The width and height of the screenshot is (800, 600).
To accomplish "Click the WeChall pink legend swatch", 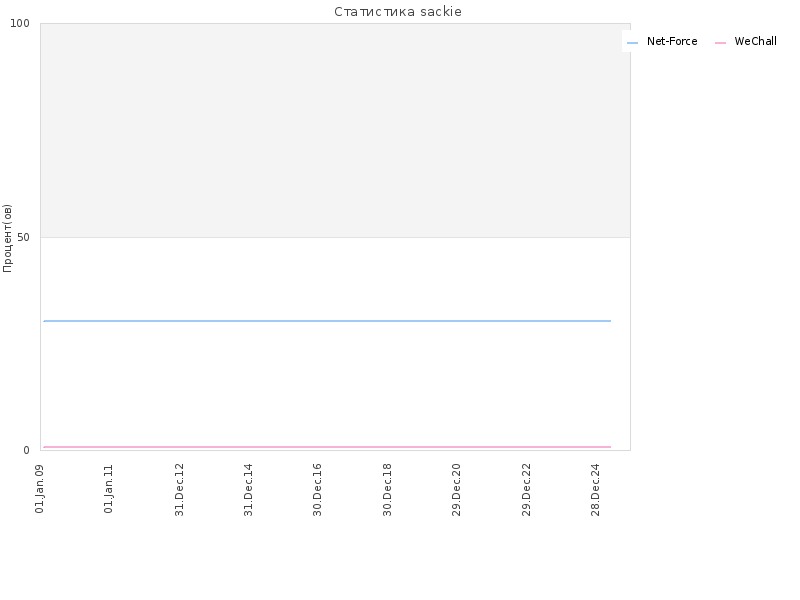I will point(720,43).
